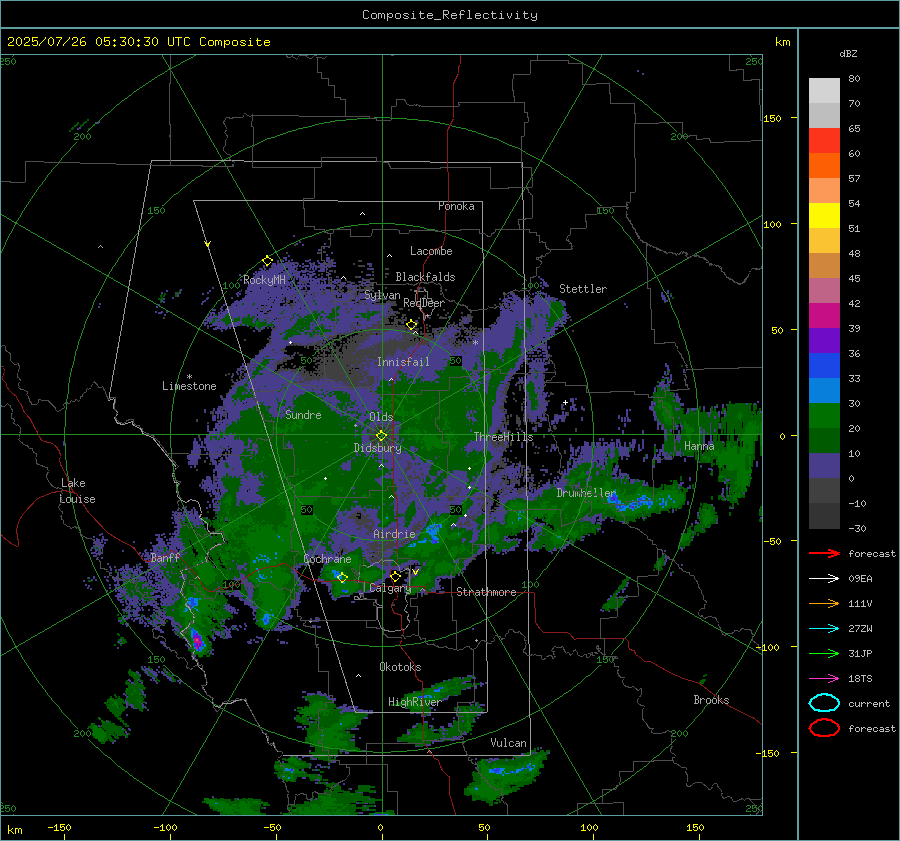Click the Brooks city label
Viewport: 900px width, 841px height.
click(x=711, y=700)
